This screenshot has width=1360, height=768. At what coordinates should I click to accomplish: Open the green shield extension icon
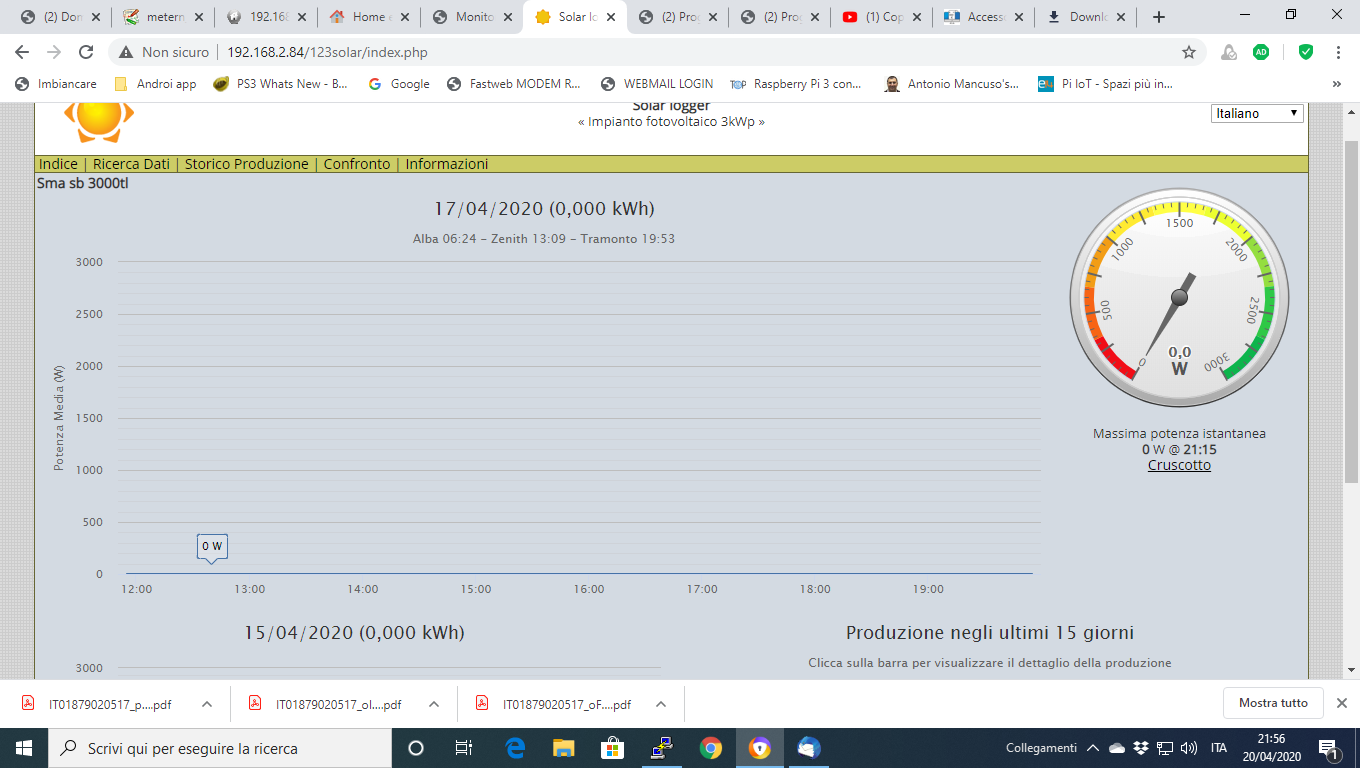(1305, 52)
